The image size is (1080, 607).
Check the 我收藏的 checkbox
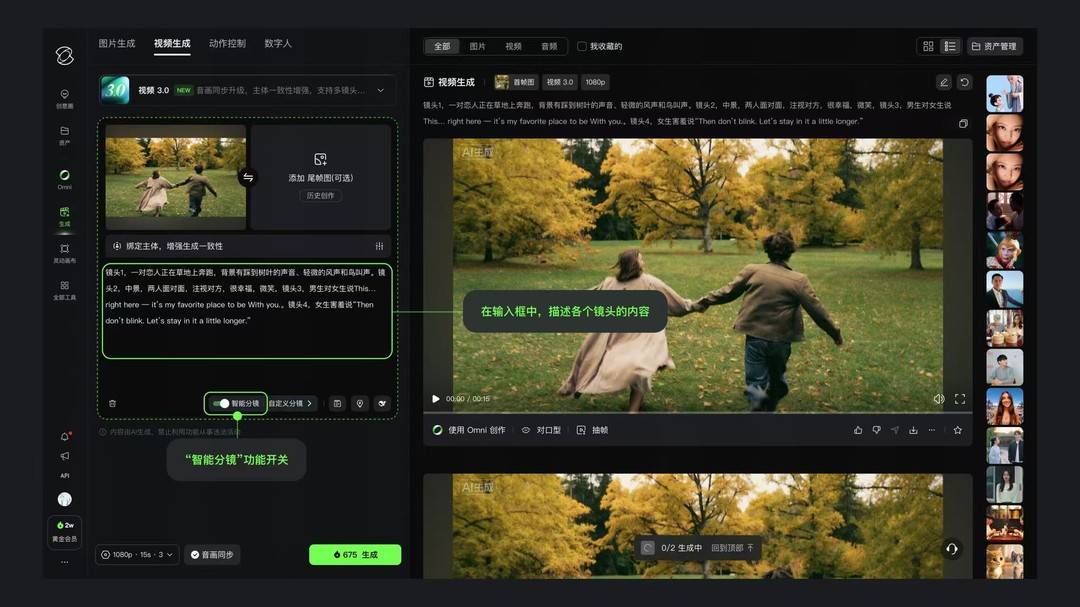tap(582, 46)
